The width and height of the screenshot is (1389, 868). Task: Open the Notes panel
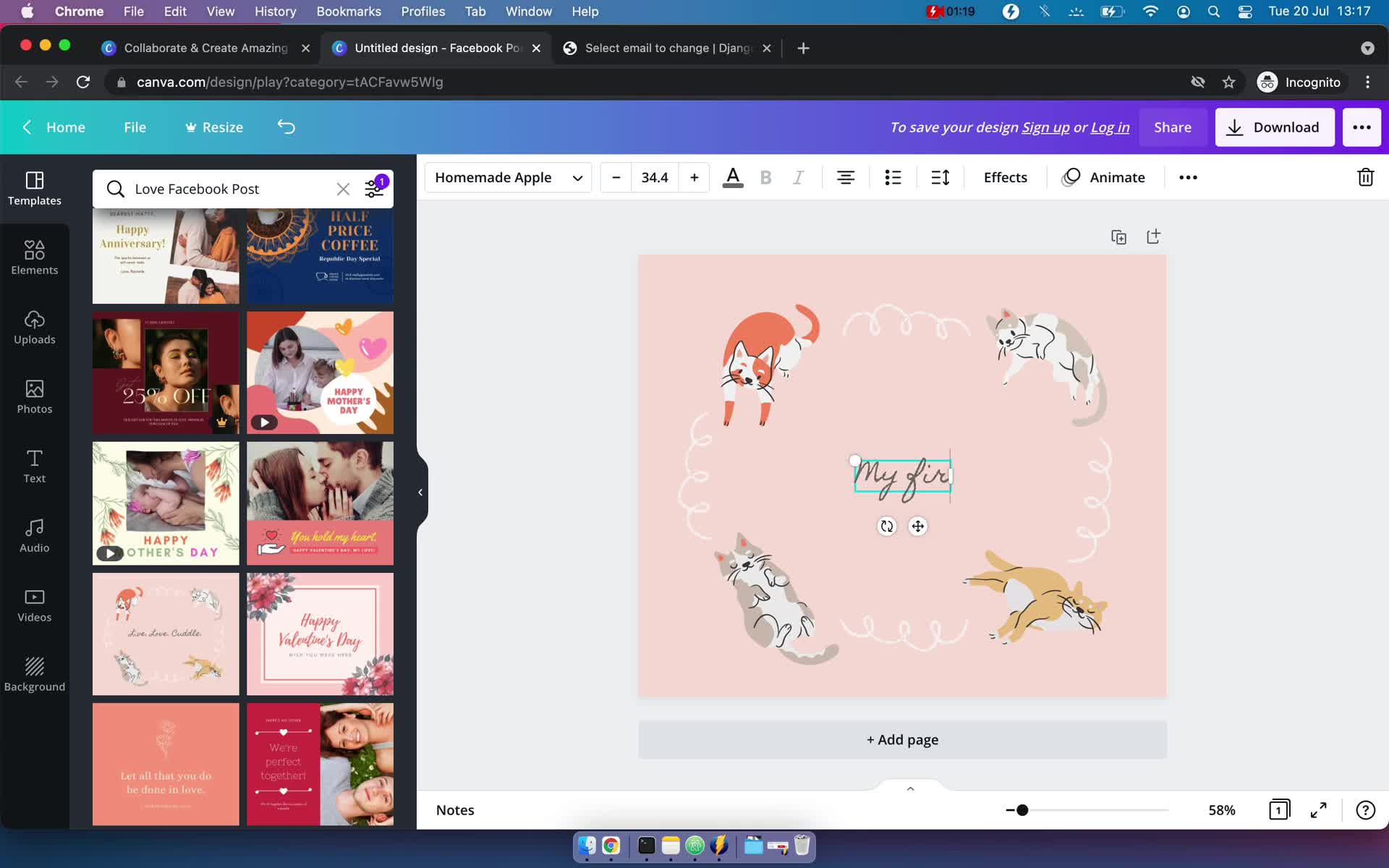(x=455, y=810)
